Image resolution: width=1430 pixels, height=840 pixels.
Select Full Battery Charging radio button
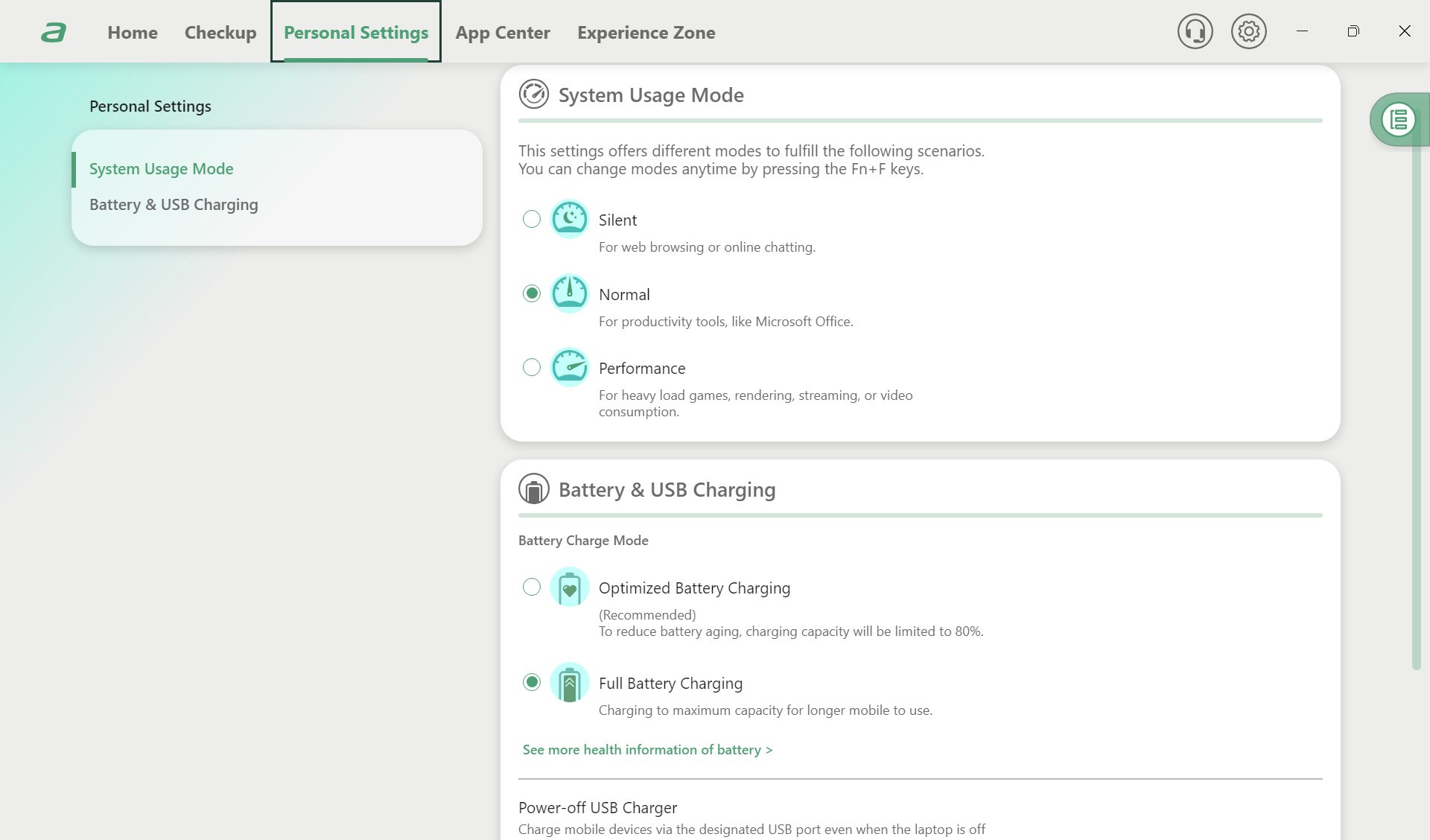(532, 682)
